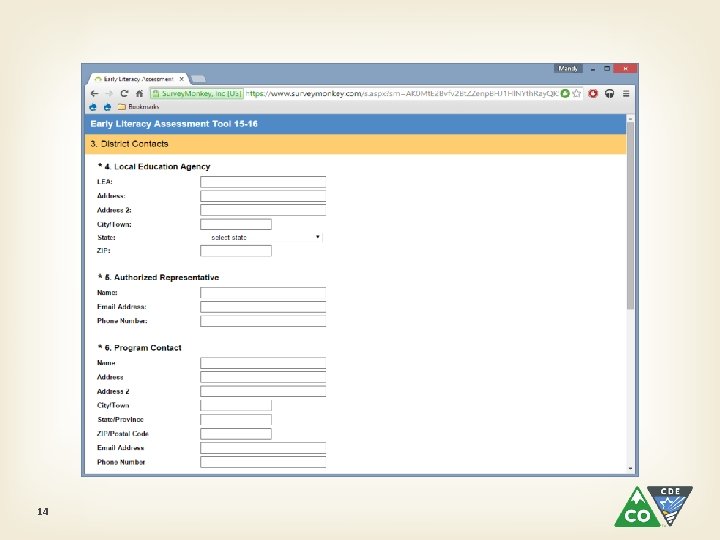720x540 pixels.
Task: Click the page vertical scrollbar thumb
Action: coord(630,216)
